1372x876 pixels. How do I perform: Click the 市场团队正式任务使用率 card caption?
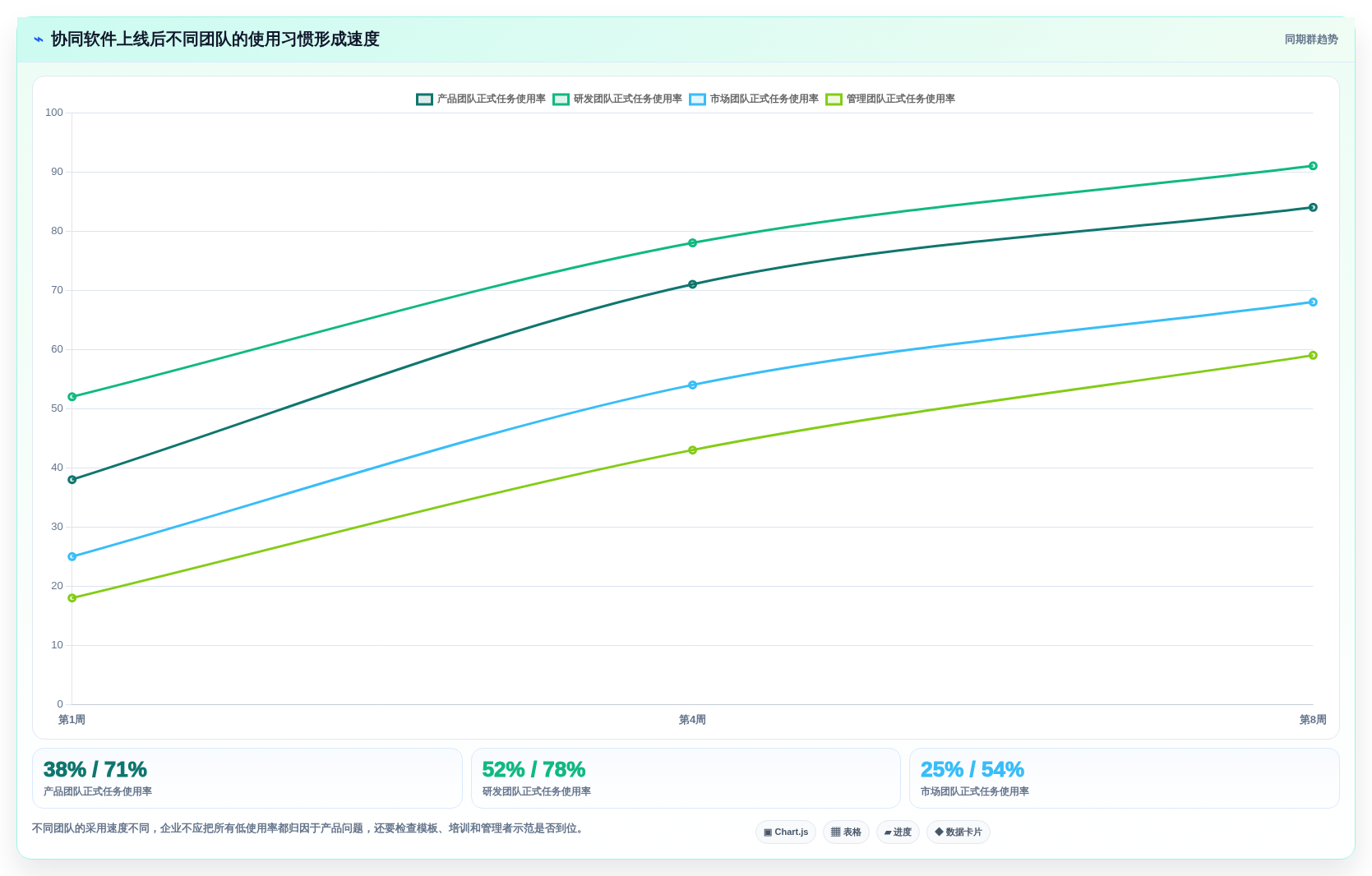click(975, 791)
